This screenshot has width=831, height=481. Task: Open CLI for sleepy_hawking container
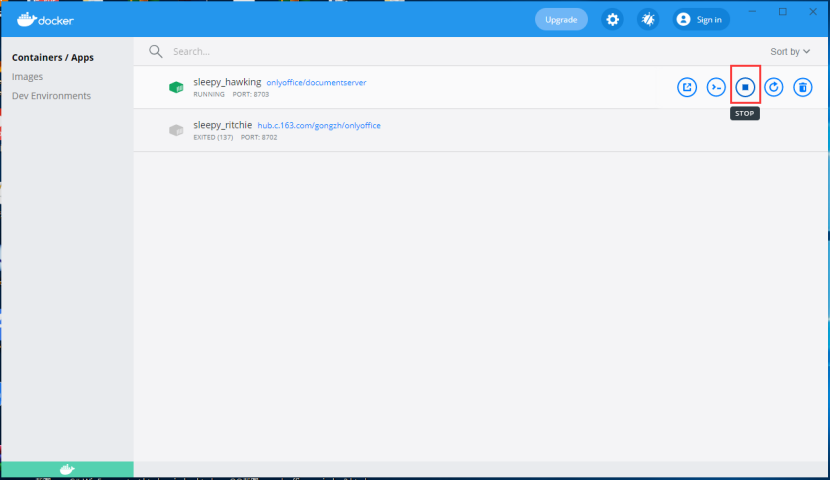pyautogui.click(x=716, y=87)
